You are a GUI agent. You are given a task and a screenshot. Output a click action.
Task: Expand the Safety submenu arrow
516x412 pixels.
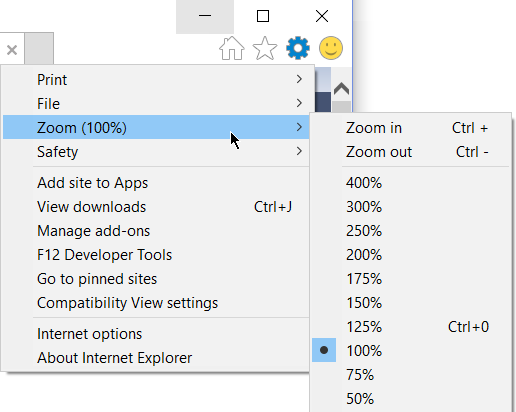(299, 151)
